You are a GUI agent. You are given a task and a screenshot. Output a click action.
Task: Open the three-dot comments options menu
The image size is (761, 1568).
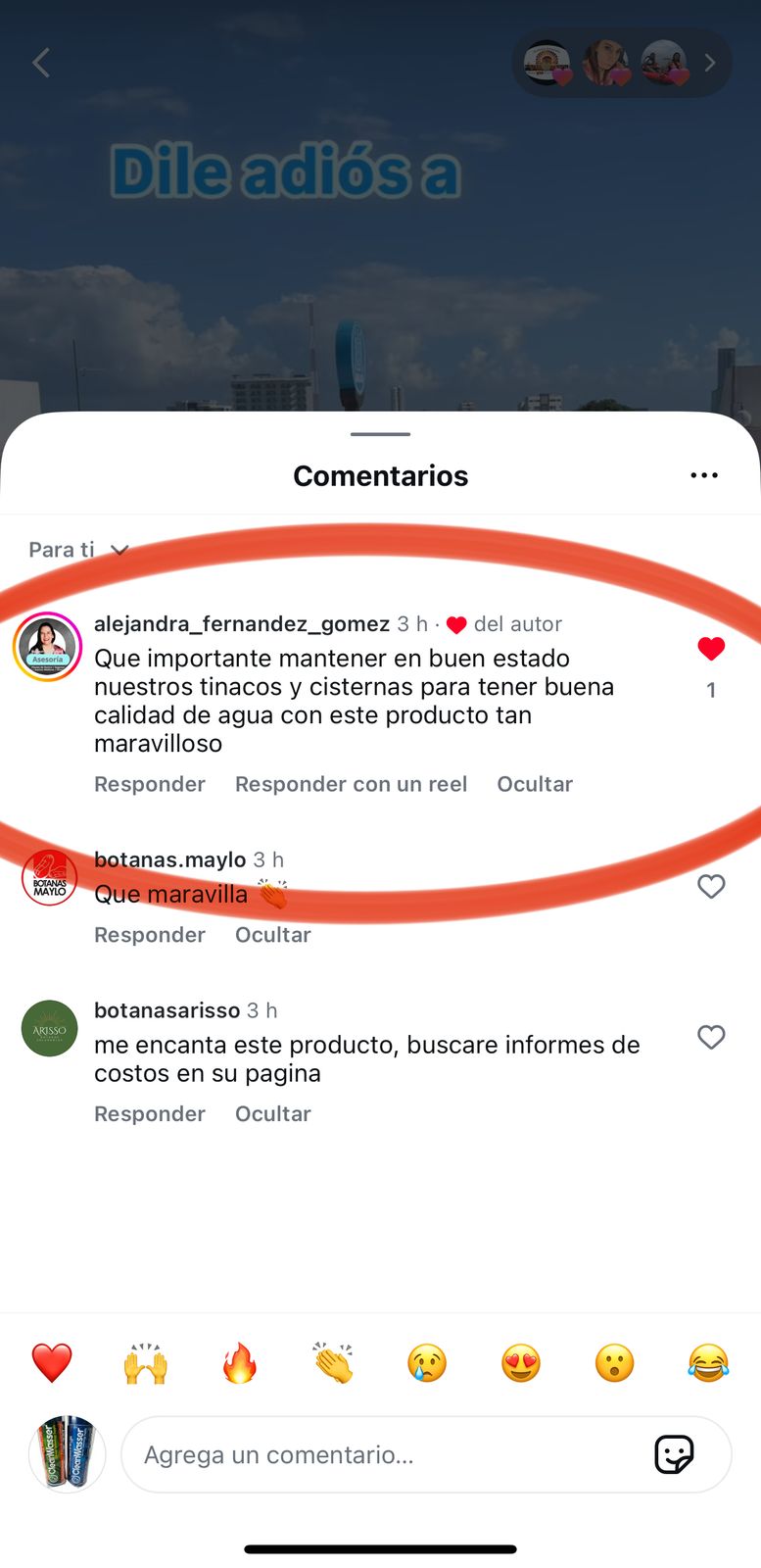pos(704,475)
